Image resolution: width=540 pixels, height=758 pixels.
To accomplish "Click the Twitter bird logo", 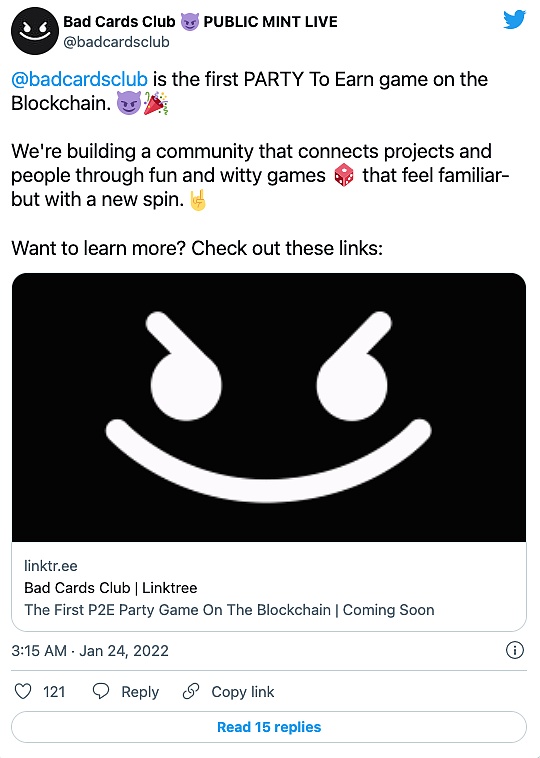I will click(514, 20).
